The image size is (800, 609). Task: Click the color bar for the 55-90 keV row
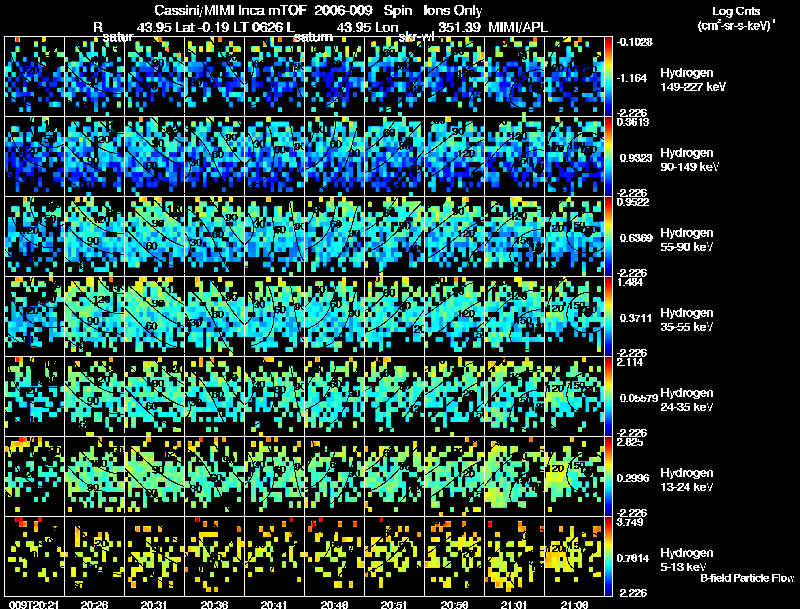click(x=608, y=237)
